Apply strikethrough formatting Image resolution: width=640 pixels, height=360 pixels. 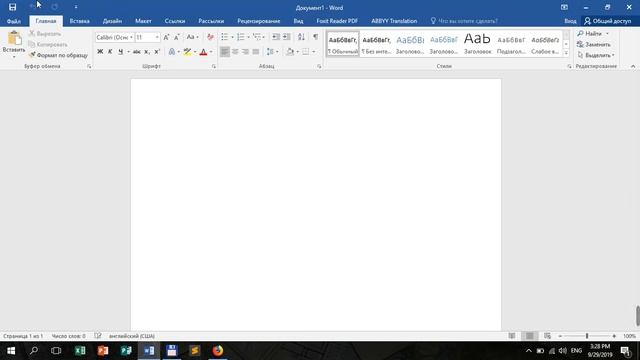tap(137, 52)
